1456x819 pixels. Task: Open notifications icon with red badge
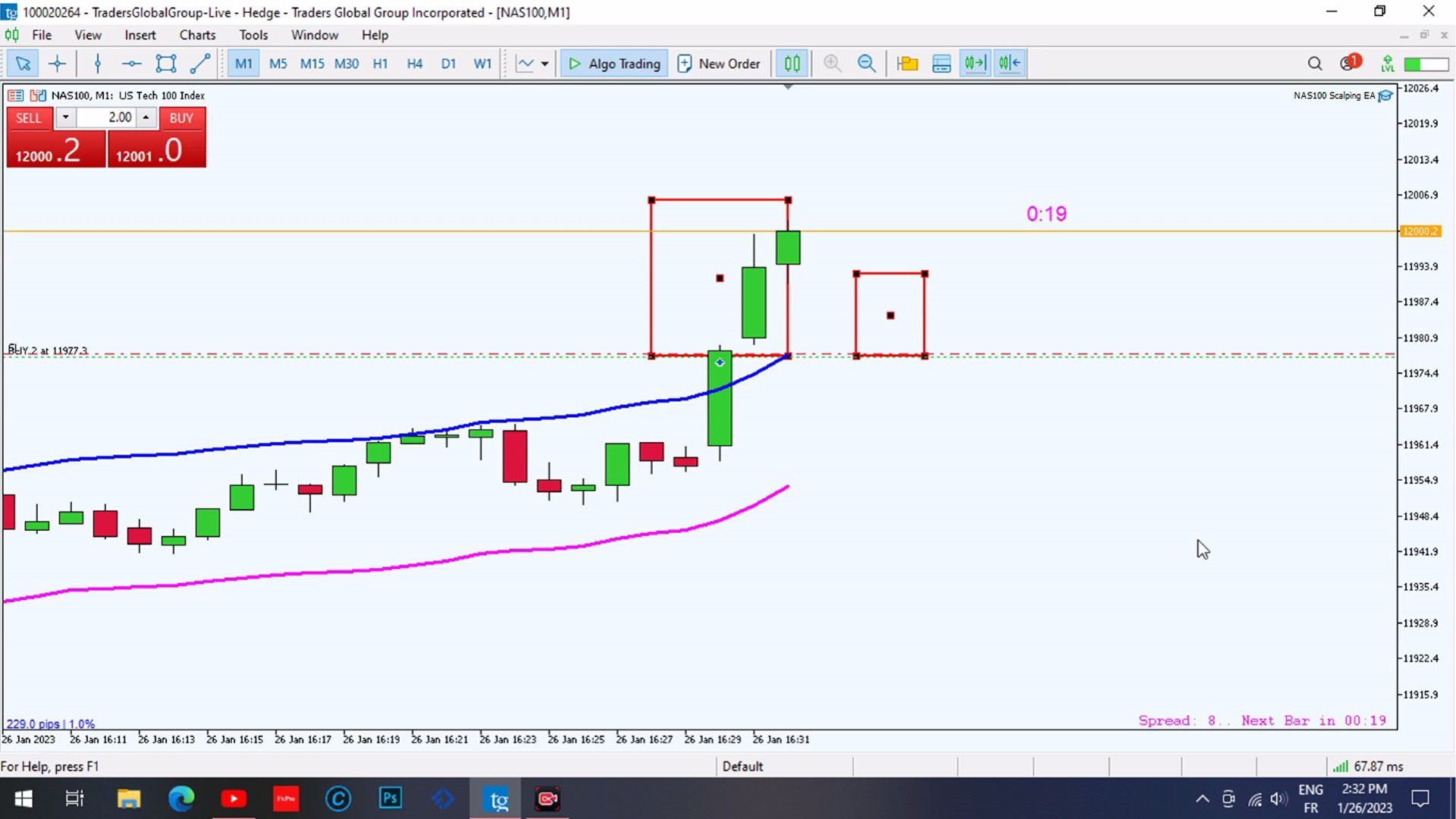(x=1350, y=63)
